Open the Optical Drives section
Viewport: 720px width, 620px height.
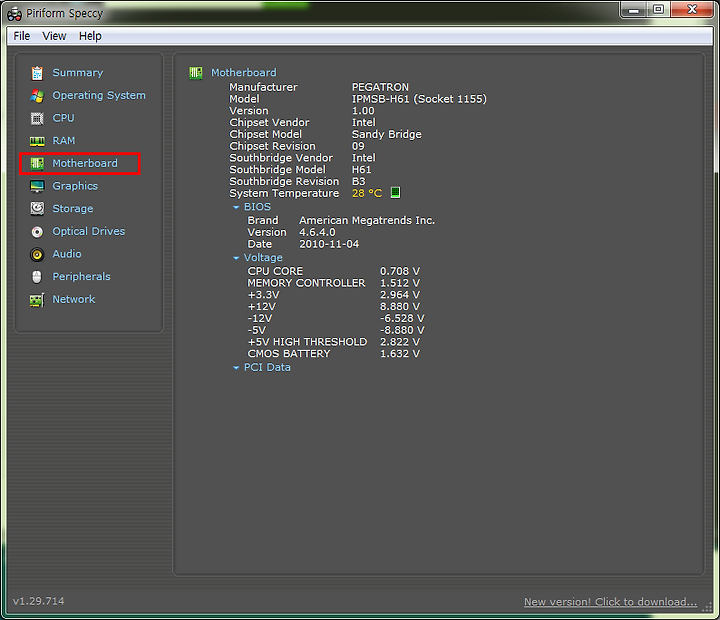(89, 231)
